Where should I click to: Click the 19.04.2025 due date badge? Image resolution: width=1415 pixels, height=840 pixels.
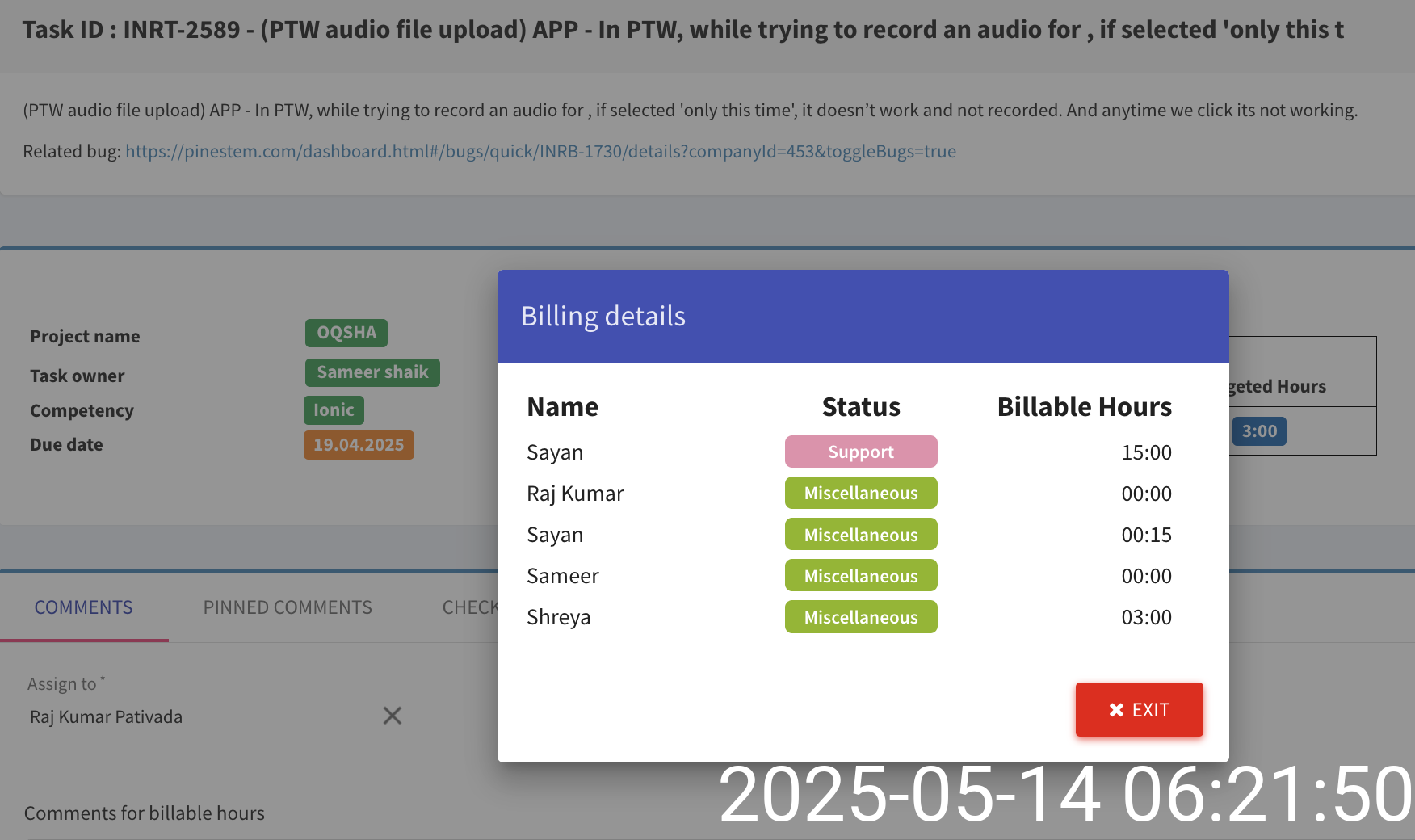point(359,445)
